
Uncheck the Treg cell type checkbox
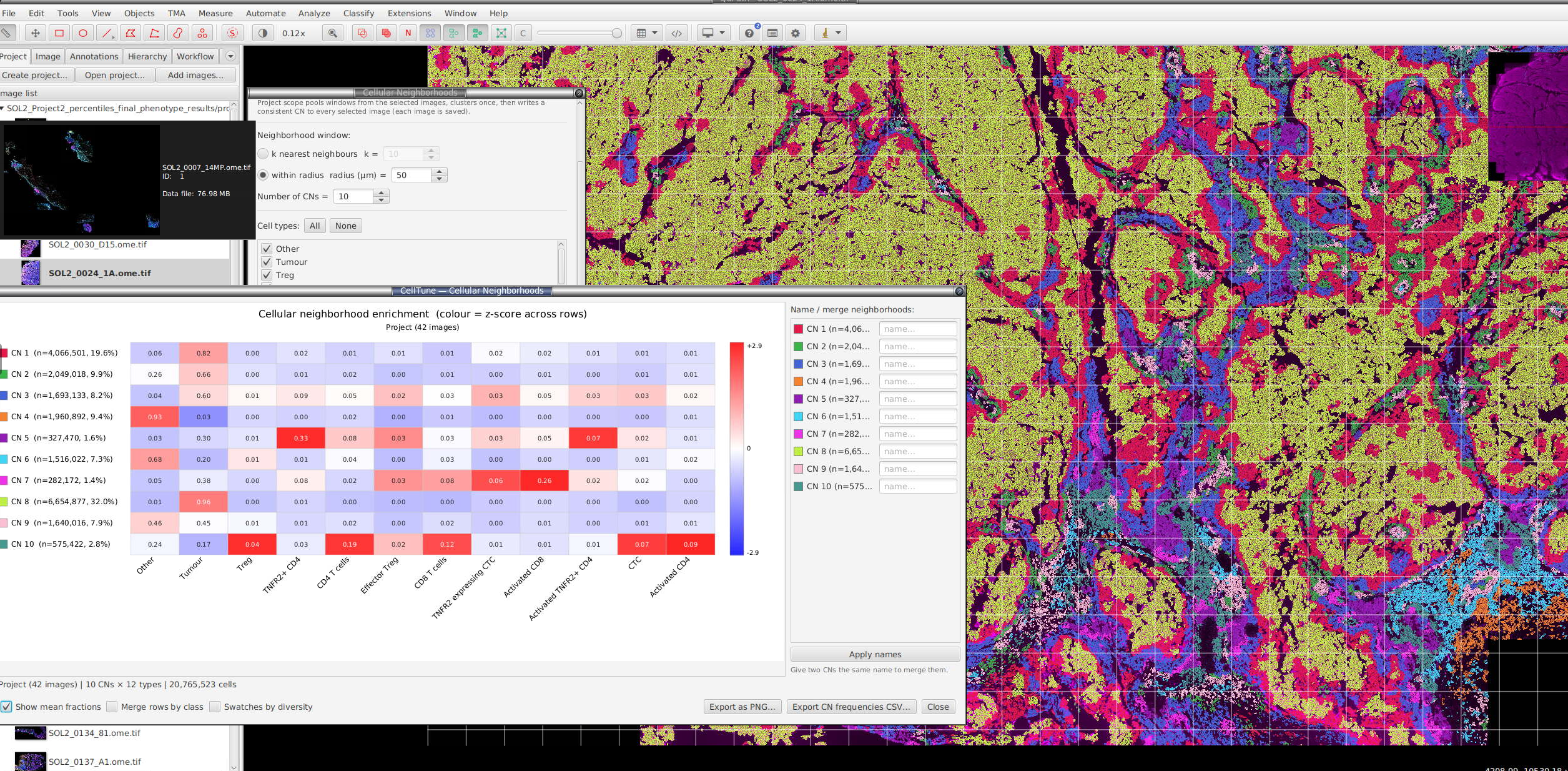click(267, 275)
